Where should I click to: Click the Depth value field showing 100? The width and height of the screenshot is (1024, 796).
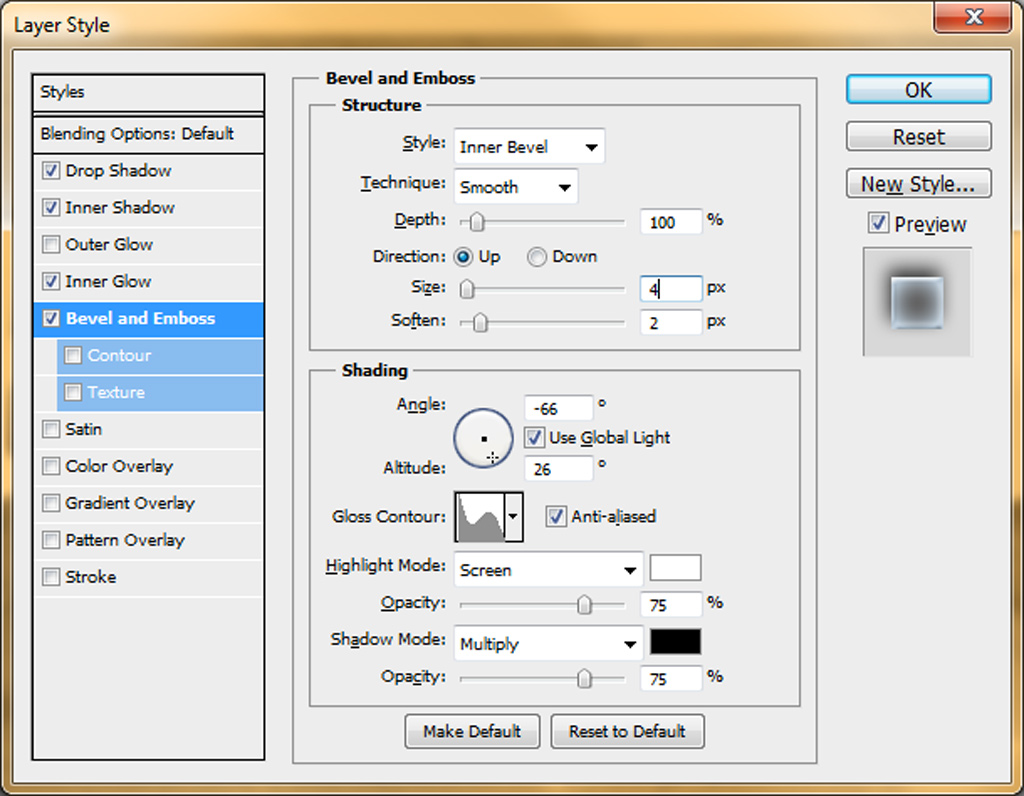[x=671, y=222]
